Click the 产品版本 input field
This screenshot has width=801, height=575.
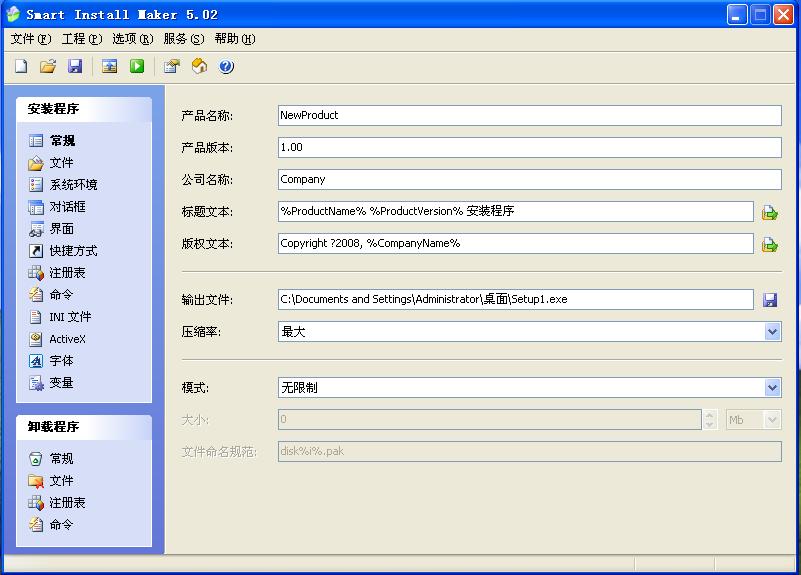(x=530, y=148)
